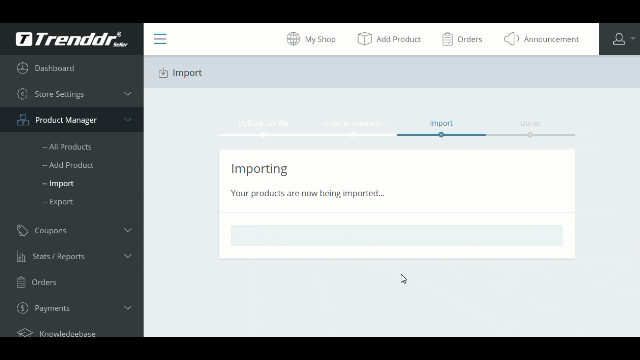Image resolution: width=640 pixels, height=360 pixels.
Task: Click the Upload CSV step marker dot
Action: [x=263, y=135]
